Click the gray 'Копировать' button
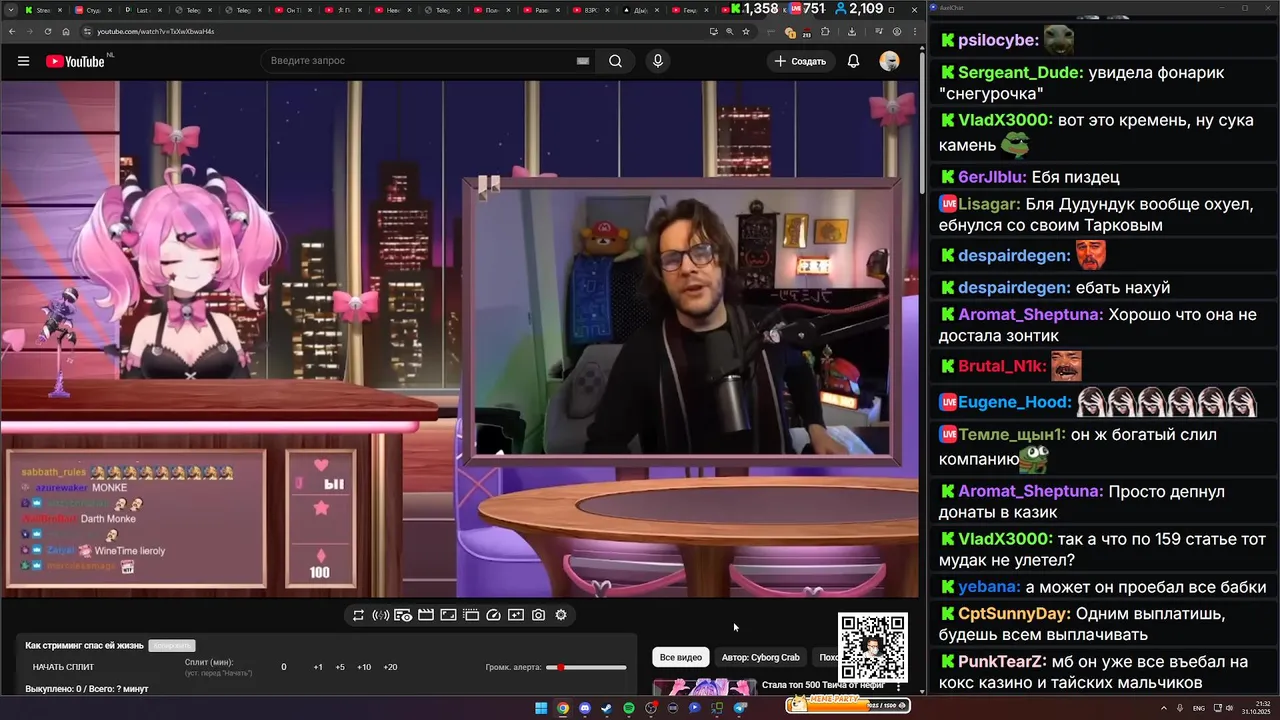Image resolution: width=1280 pixels, height=720 pixels. pyautogui.click(x=171, y=646)
